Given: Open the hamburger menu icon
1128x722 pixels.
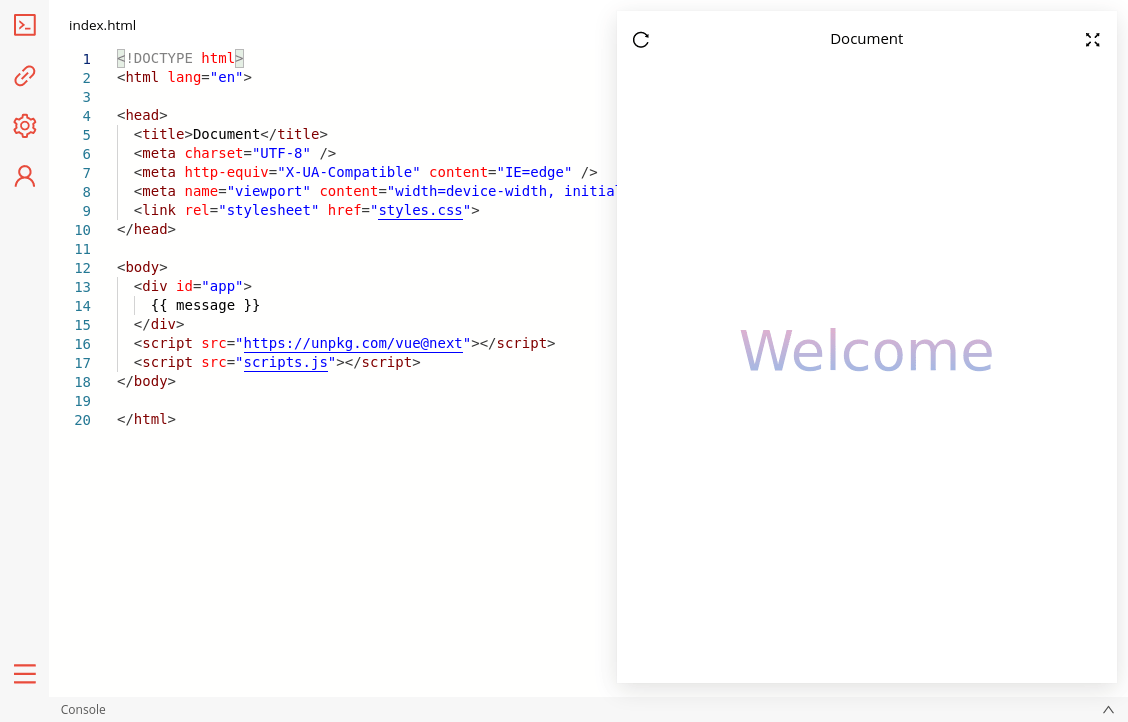Looking at the screenshot, I should (24, 674).
